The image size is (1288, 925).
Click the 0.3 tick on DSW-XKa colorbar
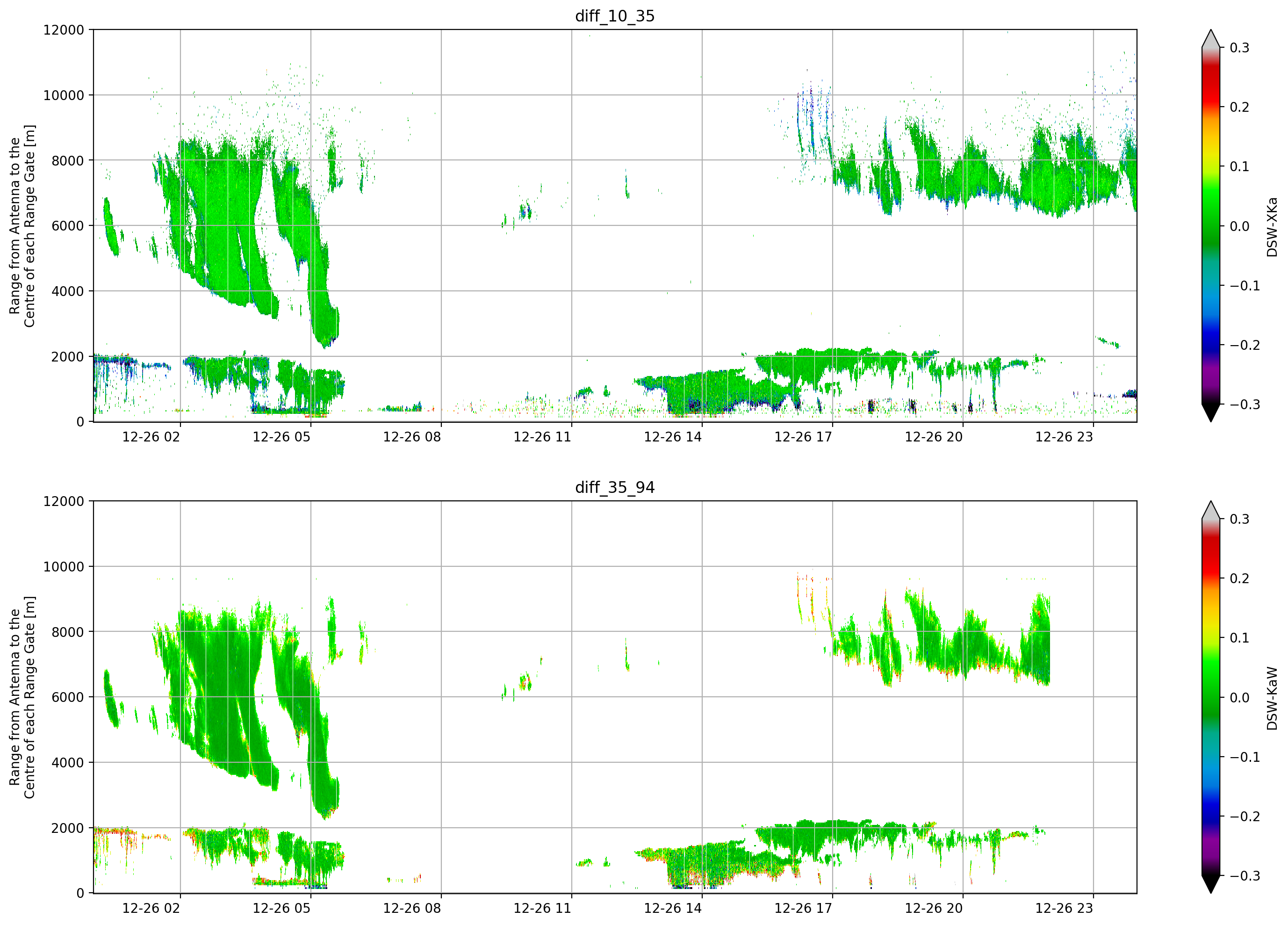click(1240, 48)
